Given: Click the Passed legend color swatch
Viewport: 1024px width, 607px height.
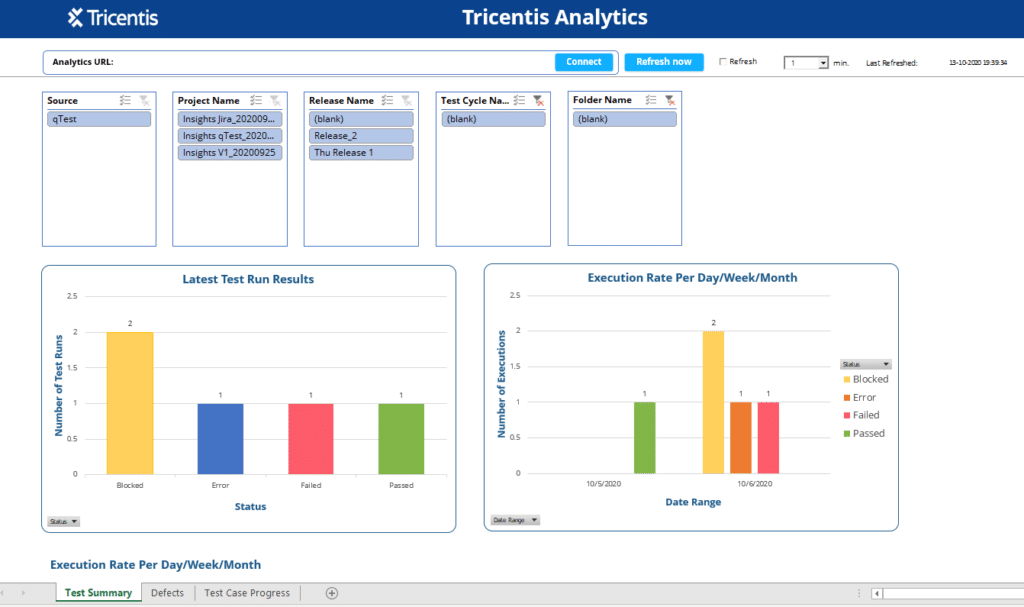Looking at the screenshot, I should (x=847, y=433).
